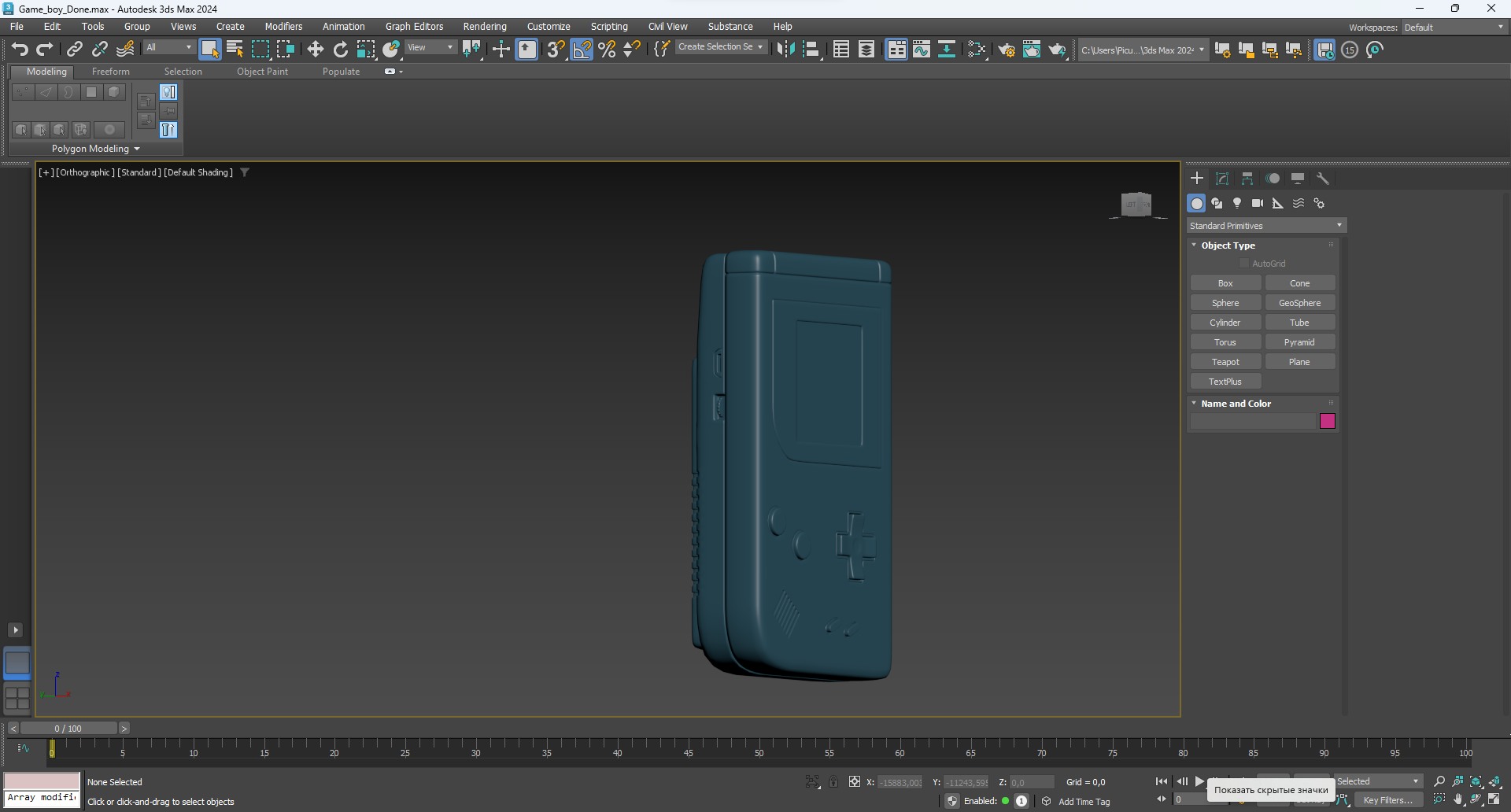Screen dimensions: 1511x812
Task: Open the Scripting menu
Action: 609,27
